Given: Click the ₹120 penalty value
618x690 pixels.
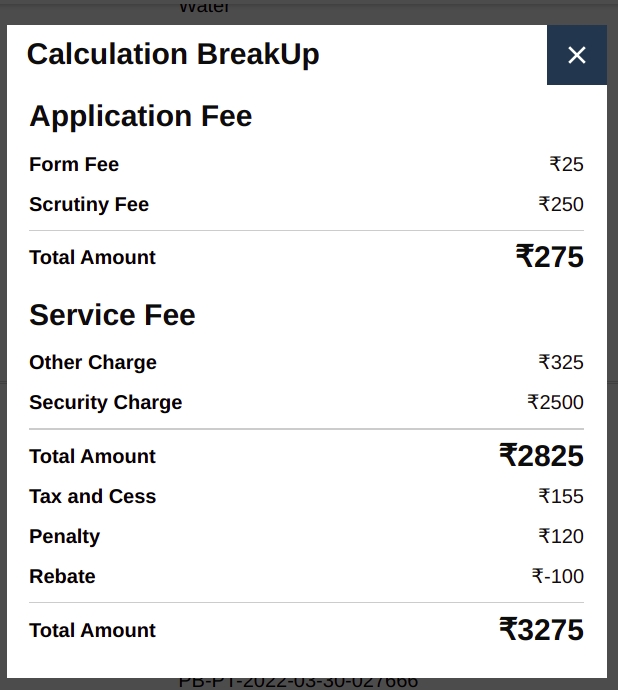Looking at the screenshot, I should 561,536.
